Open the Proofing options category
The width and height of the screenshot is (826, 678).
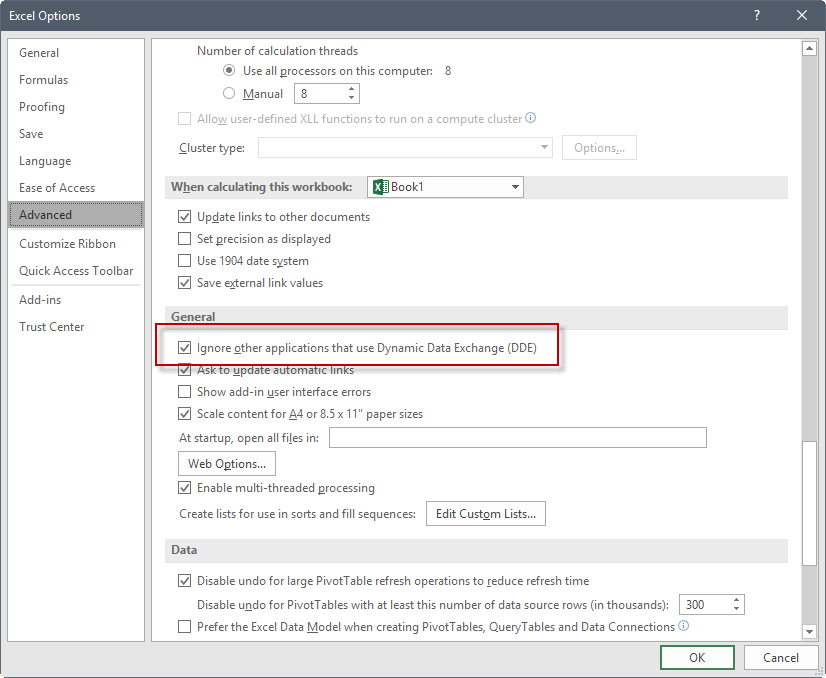76,106
